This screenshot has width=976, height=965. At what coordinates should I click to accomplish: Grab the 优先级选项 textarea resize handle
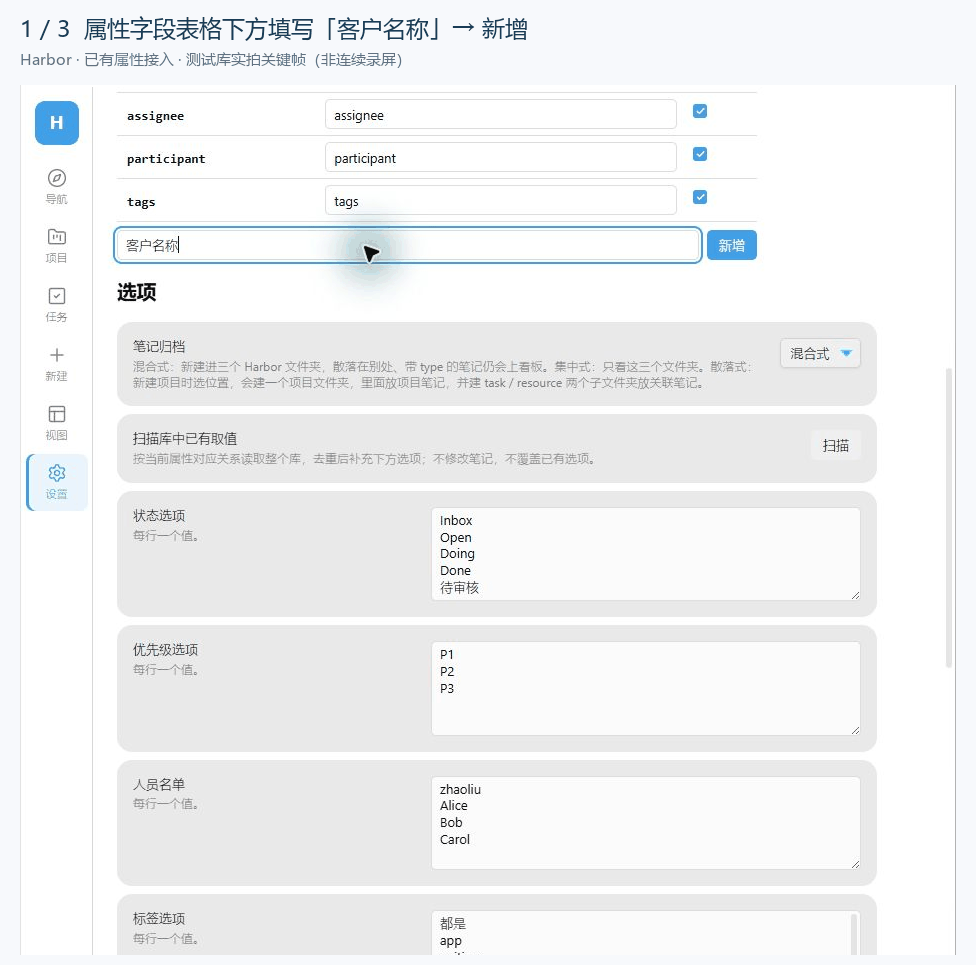click(855, 730)
